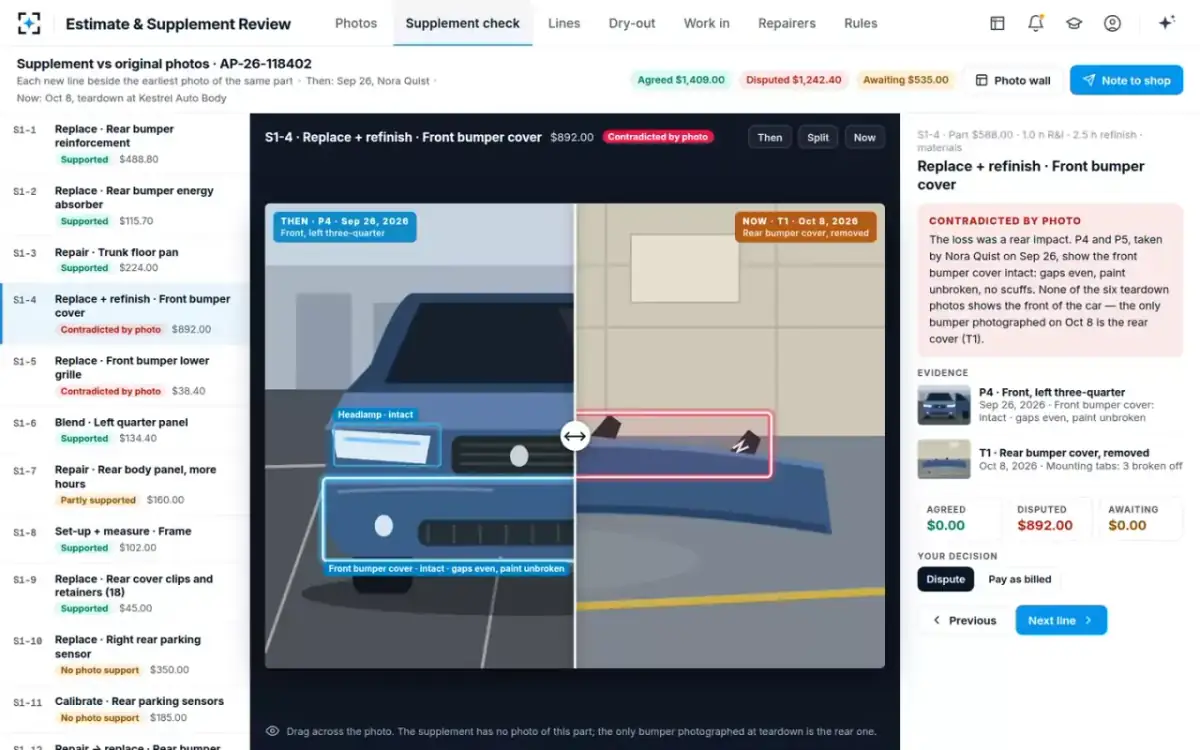The width and height of the screenshot is (1200, 750).
Task: Open the Photo wall
Action: point(1012,80)
